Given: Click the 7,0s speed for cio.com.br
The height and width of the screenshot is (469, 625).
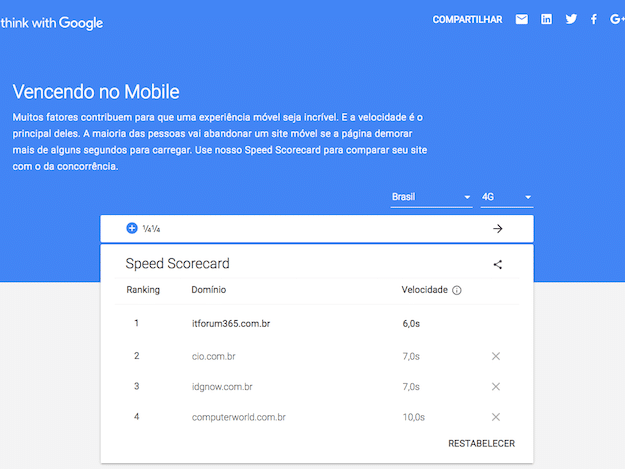Looking at the screenshot, I should 411,356.
